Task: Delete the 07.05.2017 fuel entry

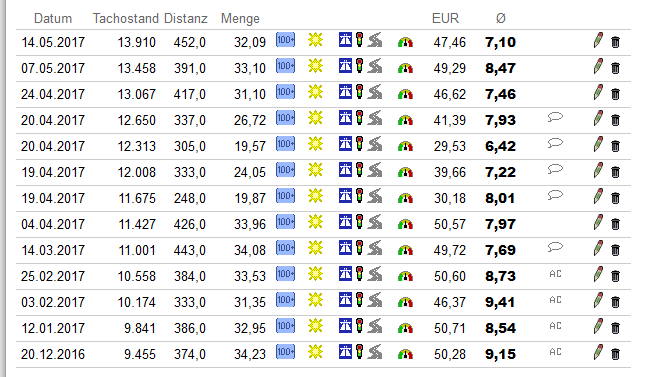Action: click(x=615, y=68)
